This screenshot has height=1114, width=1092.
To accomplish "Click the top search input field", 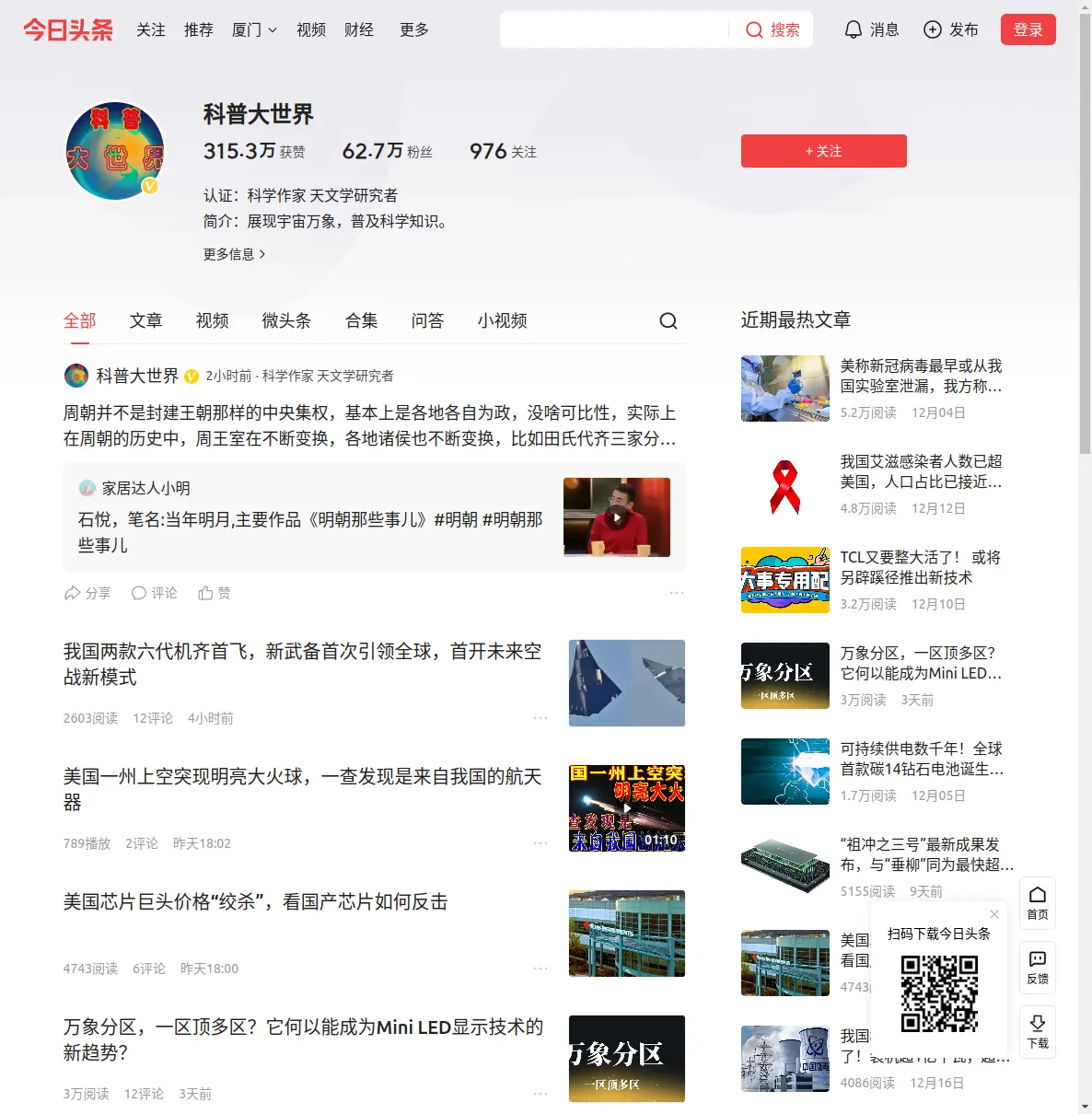I will tap(615, 29).
